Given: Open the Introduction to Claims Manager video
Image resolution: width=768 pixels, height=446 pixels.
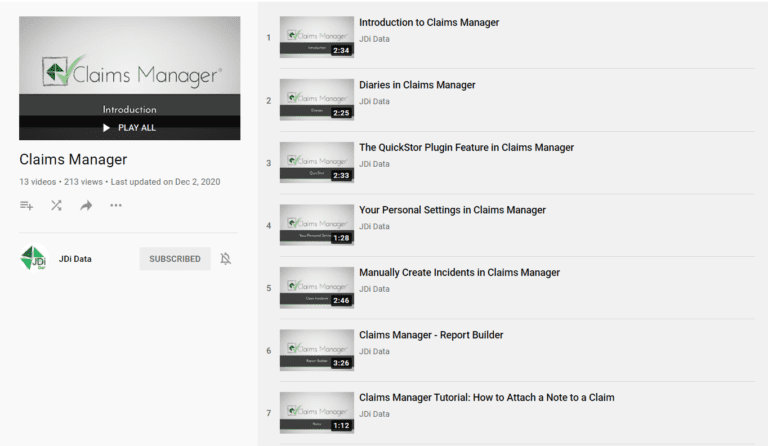Looking at the screenshot, I should [x=429, y=23].
